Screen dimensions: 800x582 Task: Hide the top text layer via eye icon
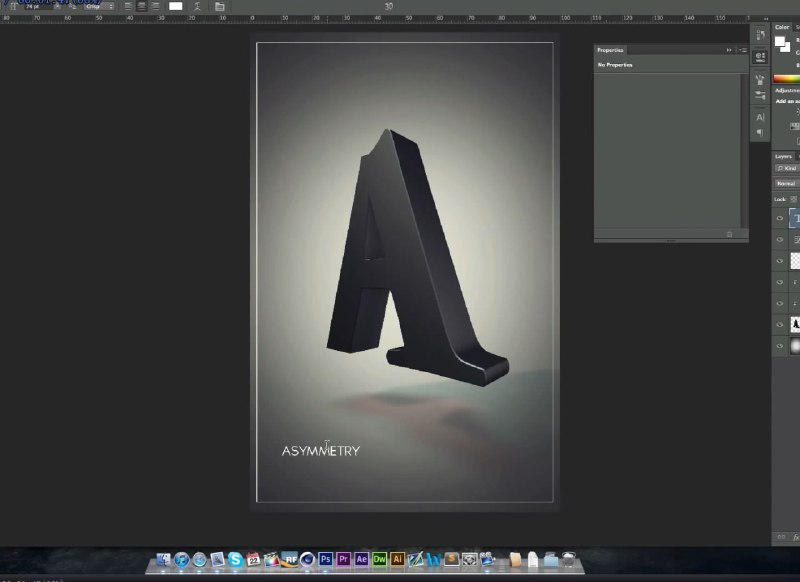(780, 218)
